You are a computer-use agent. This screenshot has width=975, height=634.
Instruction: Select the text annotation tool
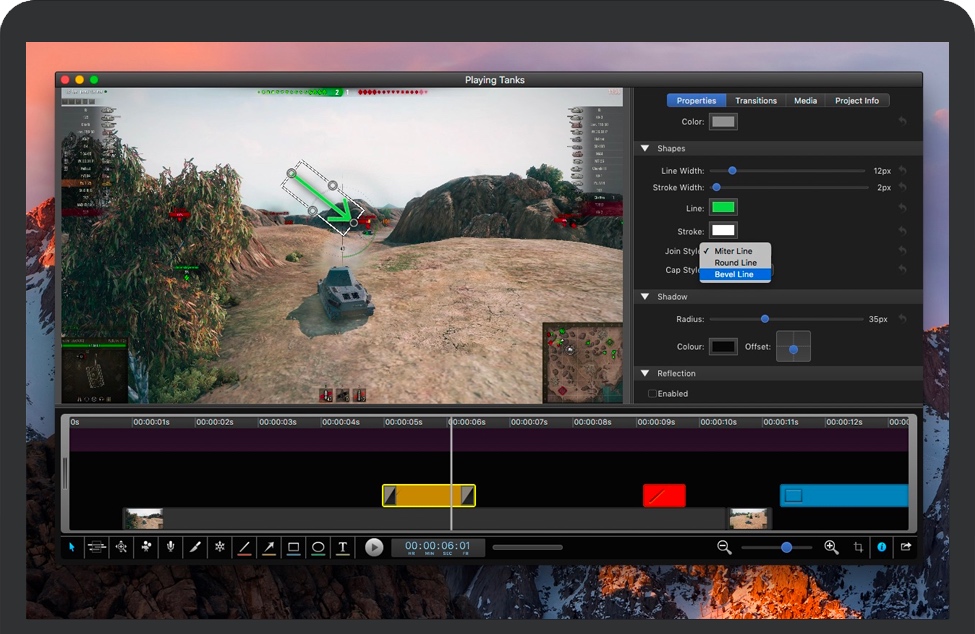(x=343, y=547)
